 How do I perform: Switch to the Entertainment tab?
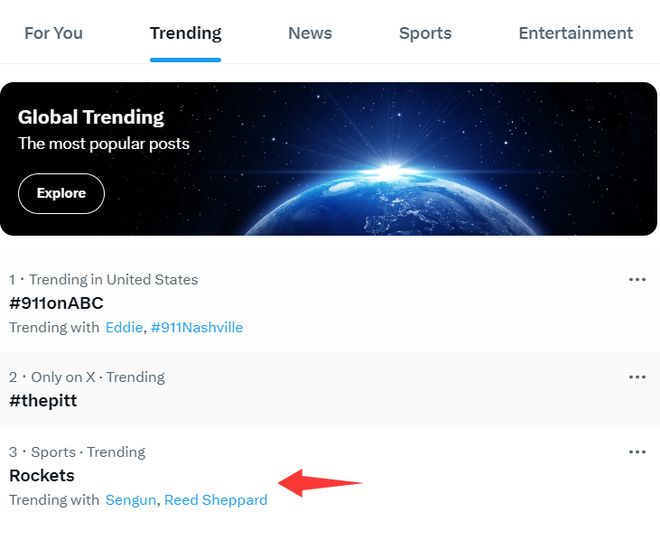[x=575, y=33]
